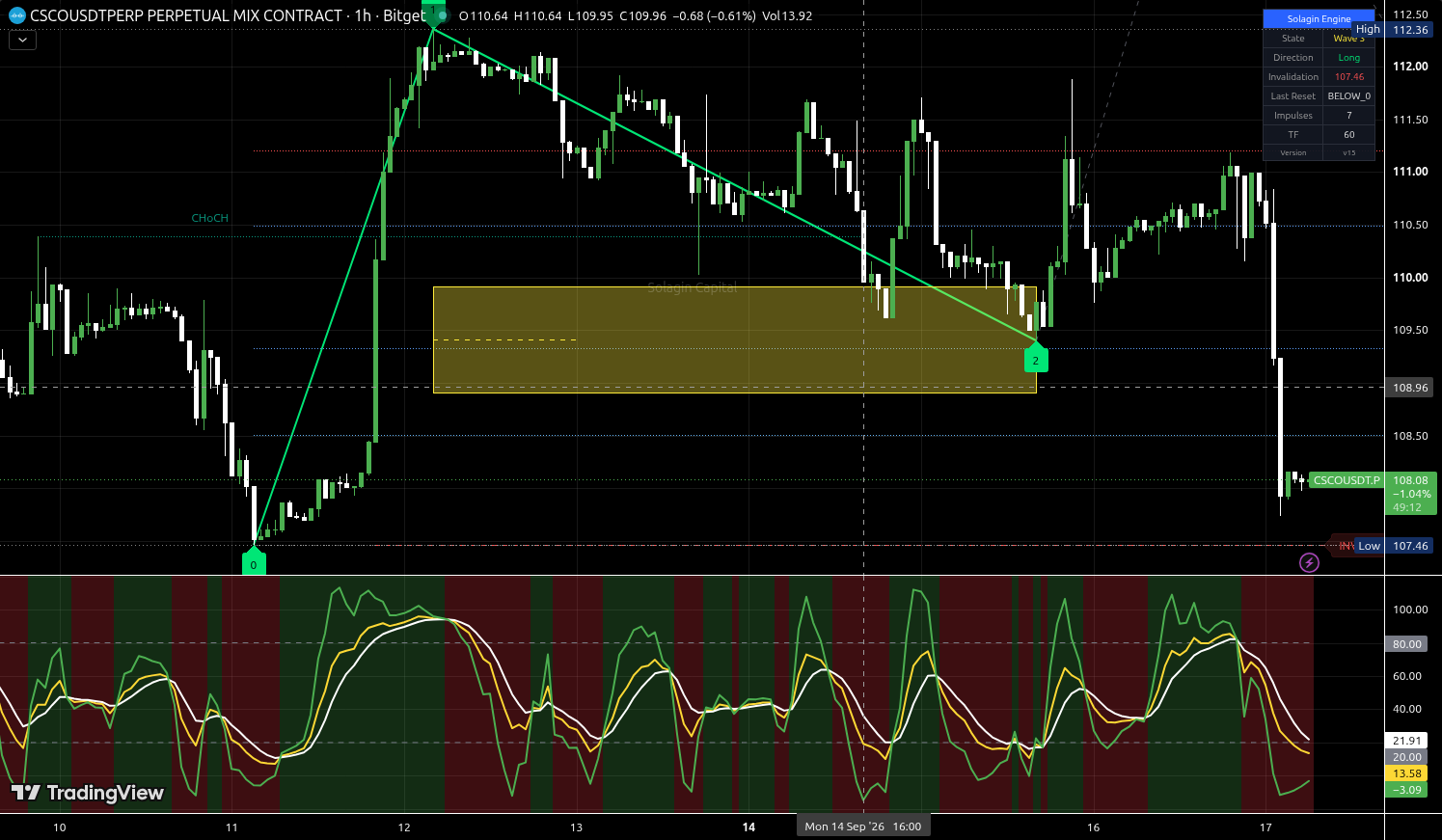Click the yellow 13.58 indicator value label
Image resolution: width=1442 pixels, height=840 pixels.
[1406, 773]
